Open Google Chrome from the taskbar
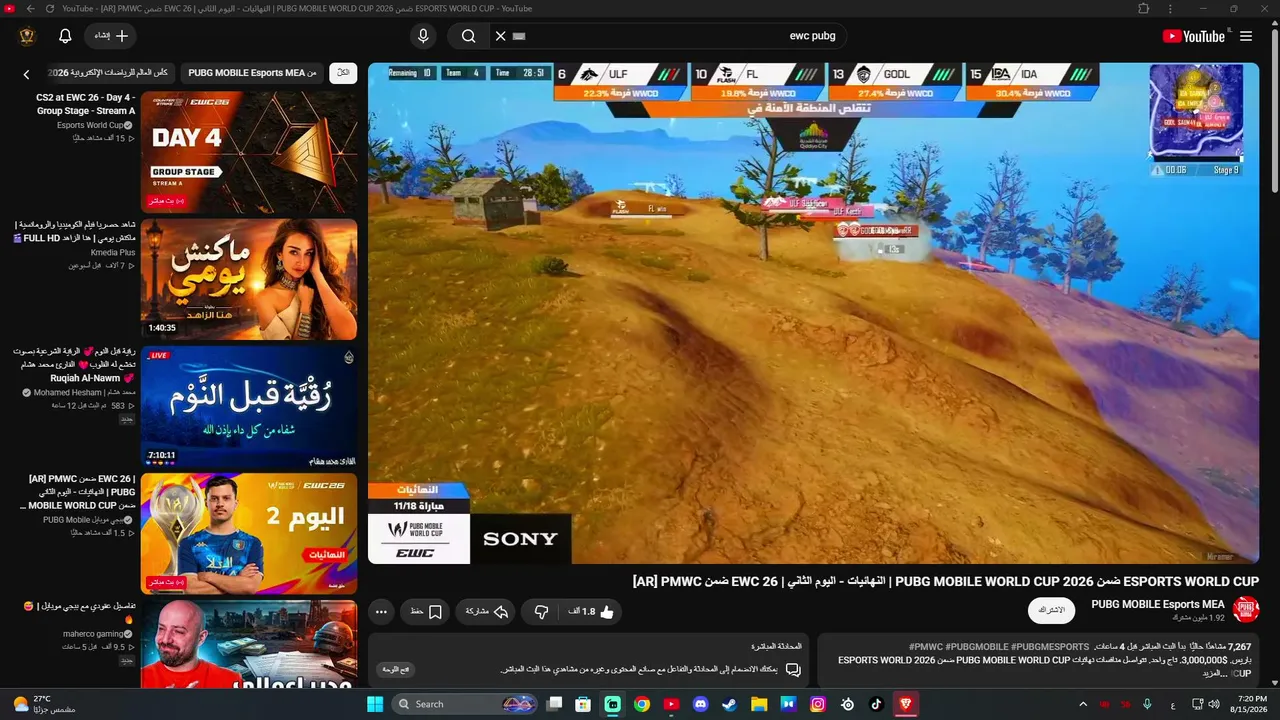The image size is (1280, 720). pyautogui.click(x=642, y=704)
